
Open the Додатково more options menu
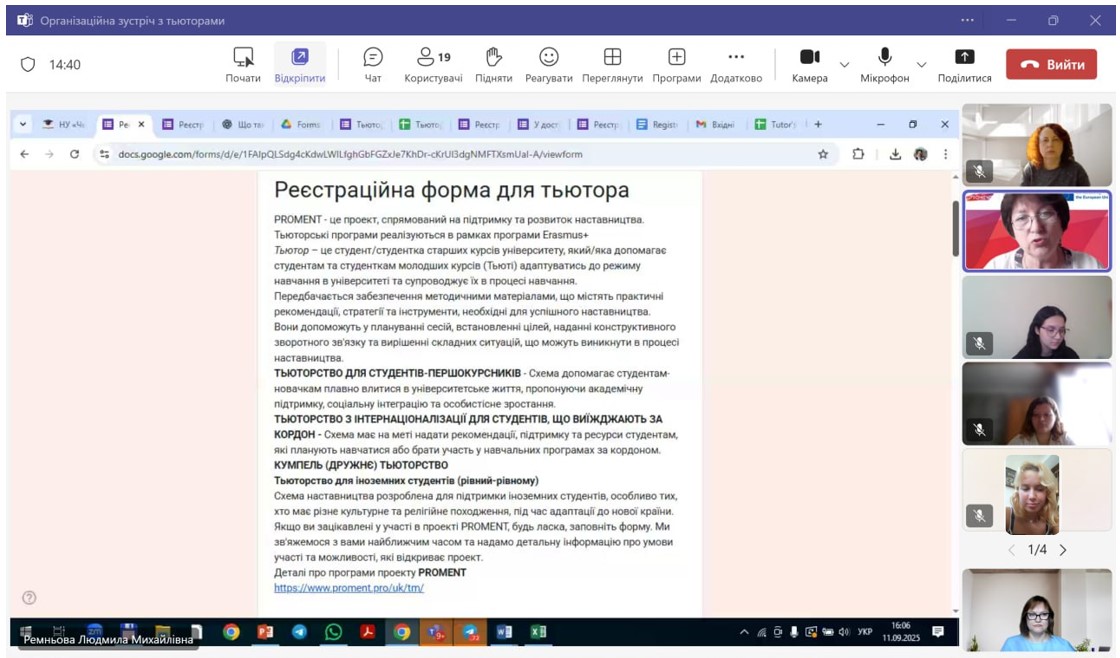736,65
